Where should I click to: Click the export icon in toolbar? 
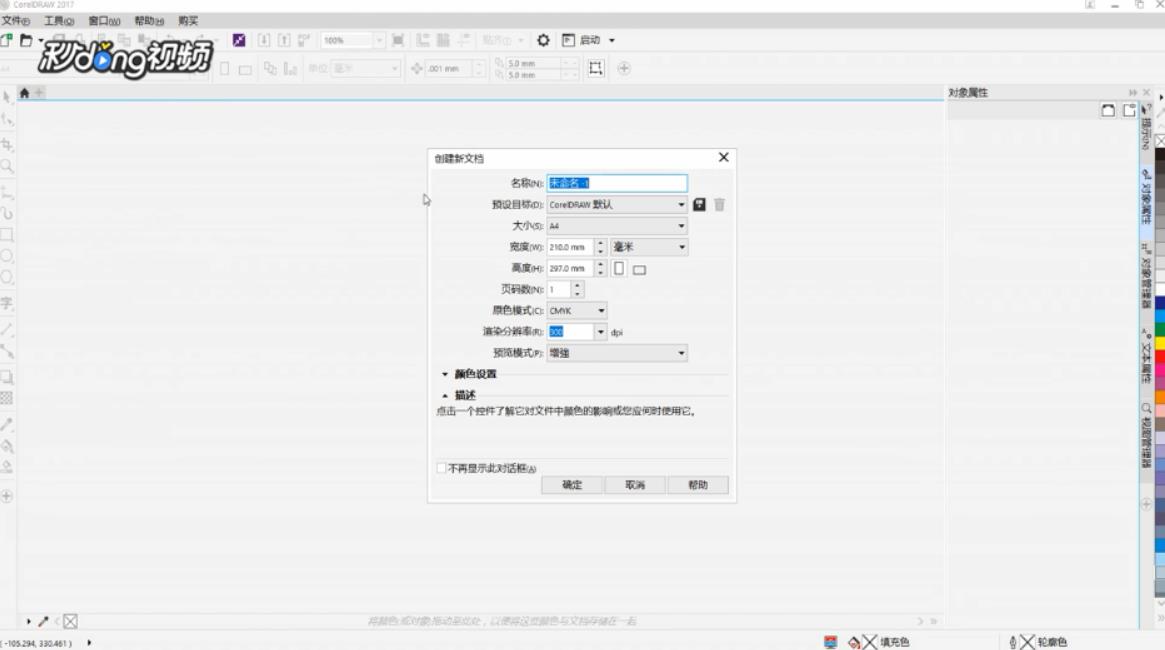[284, 40]
